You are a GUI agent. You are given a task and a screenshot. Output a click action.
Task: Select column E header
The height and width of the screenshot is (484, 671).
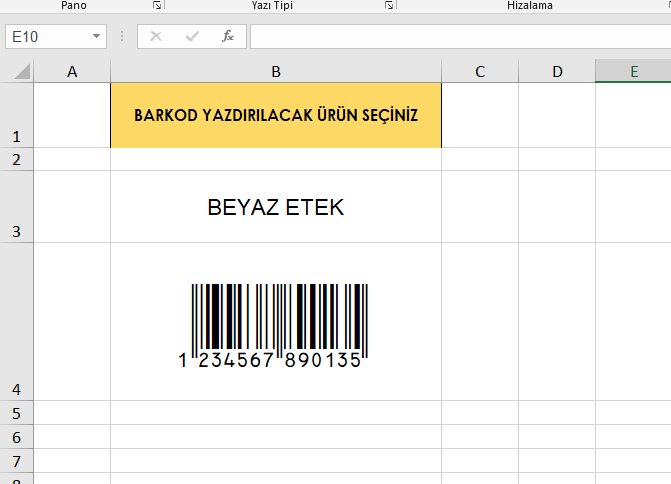633,71
